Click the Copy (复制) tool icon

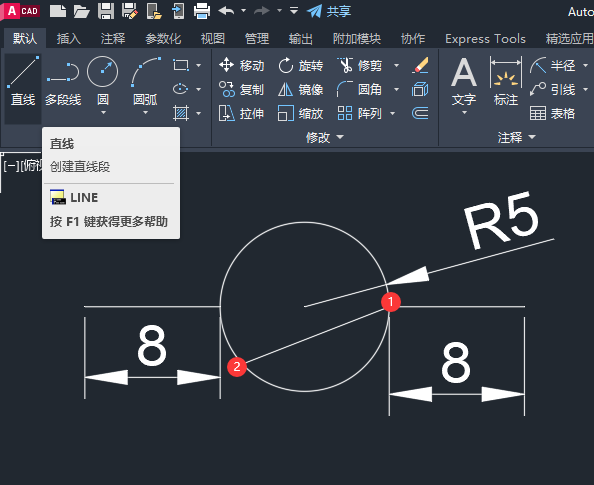227,89
